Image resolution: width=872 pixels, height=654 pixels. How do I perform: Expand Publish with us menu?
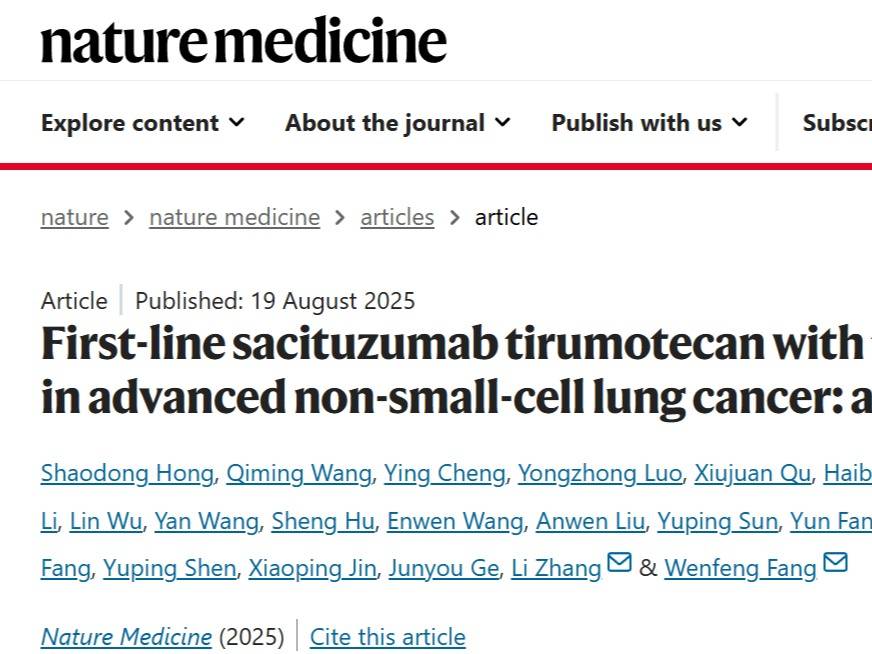click(x=650, y=122)
